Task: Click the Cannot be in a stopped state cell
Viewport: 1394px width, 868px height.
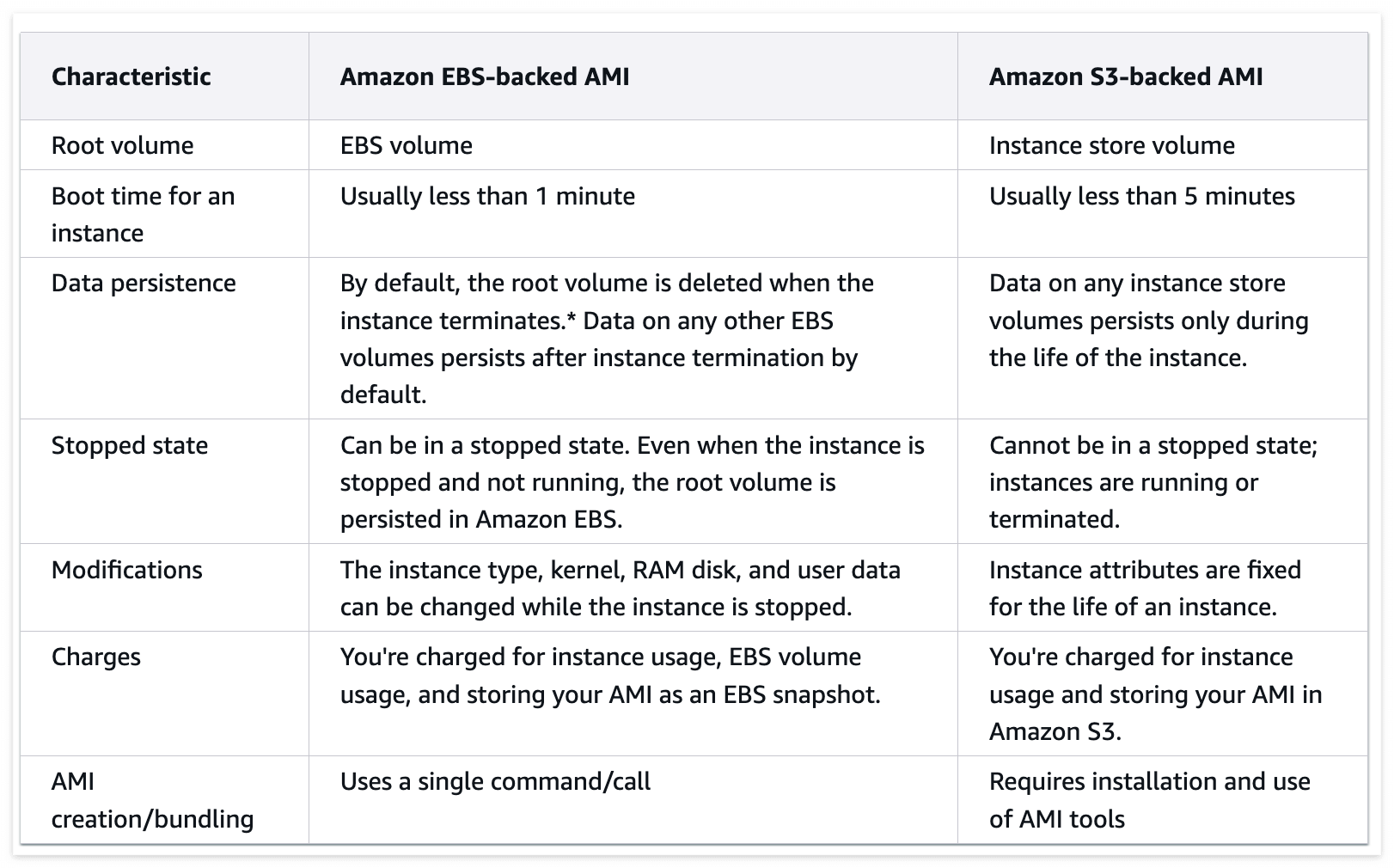Action: coord(1152,482)
